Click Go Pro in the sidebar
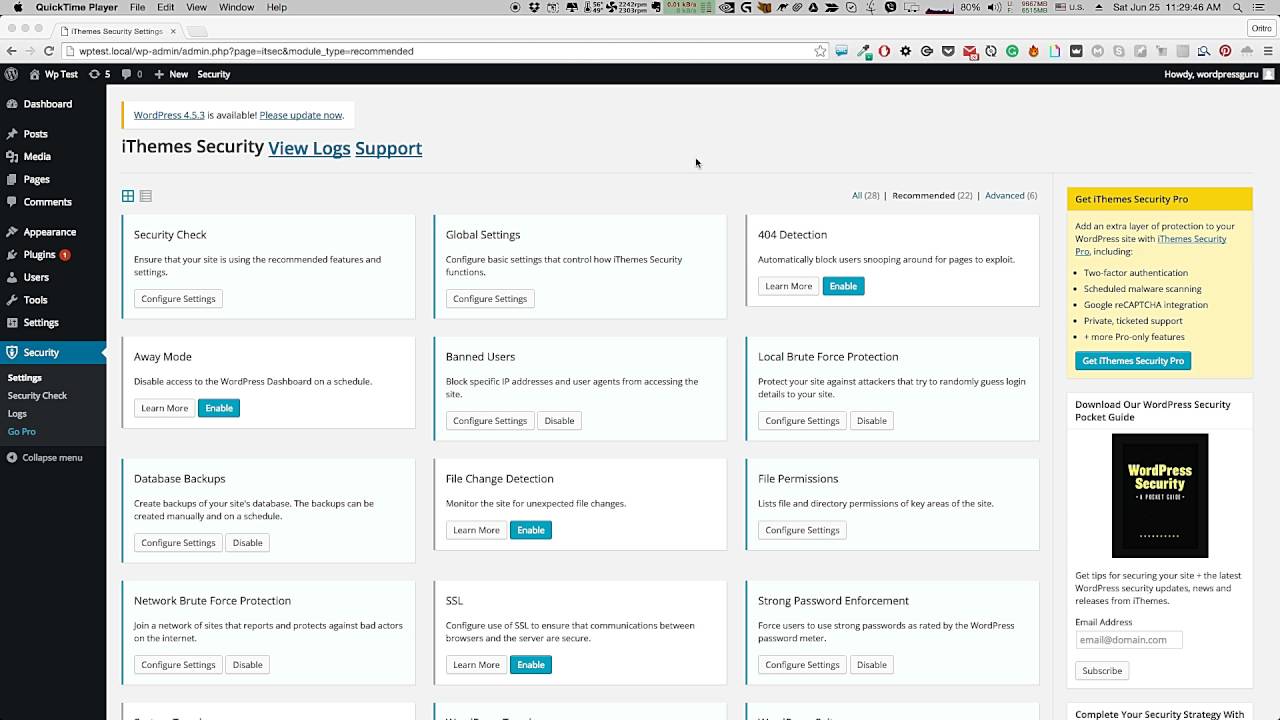This screenshot has height=720, width=1280. coord(22,432)
